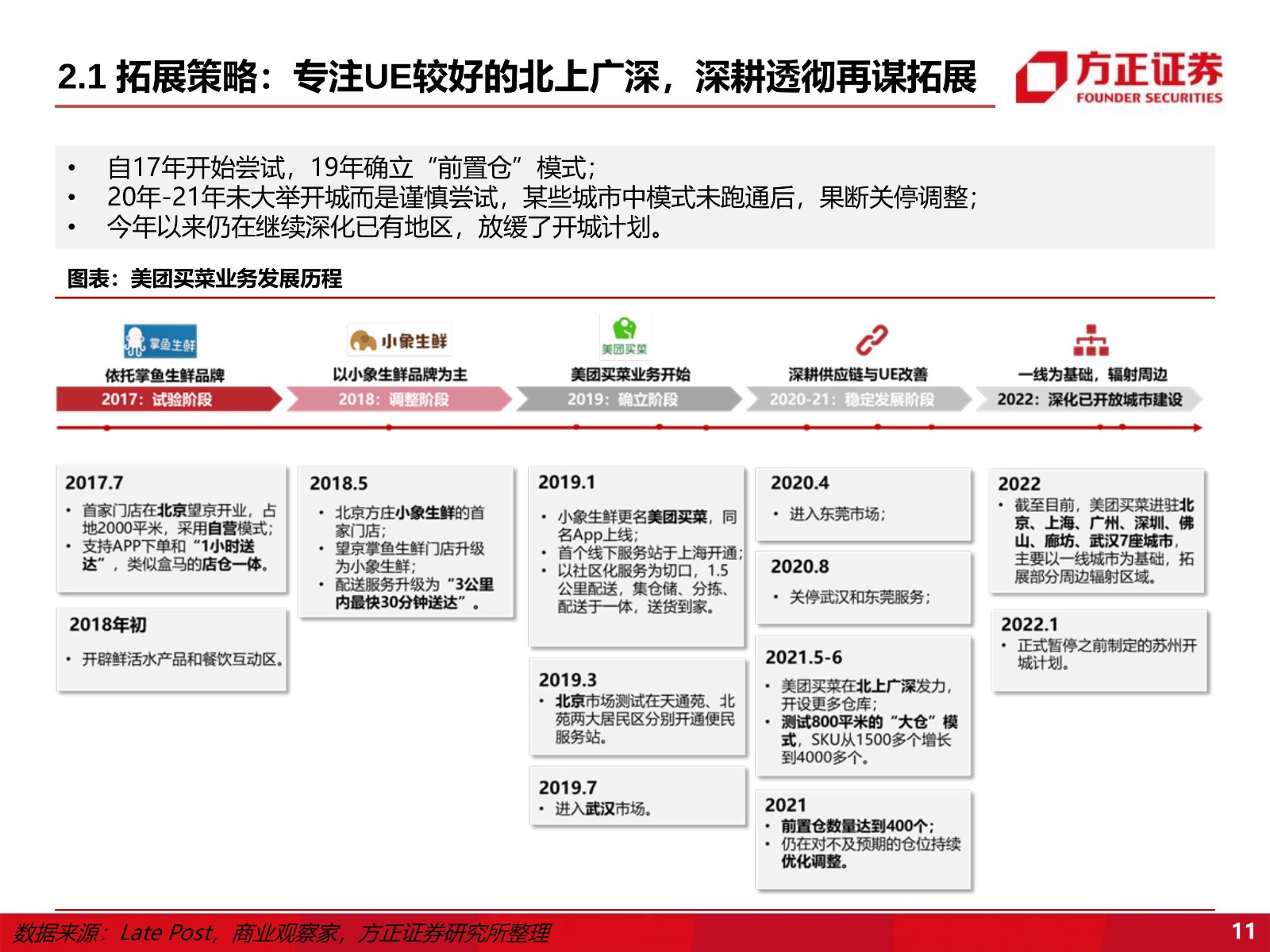Select the 2020-21: 稳定发展阶段 stage arrow
Screen dimensions: 1270x952
858,399
